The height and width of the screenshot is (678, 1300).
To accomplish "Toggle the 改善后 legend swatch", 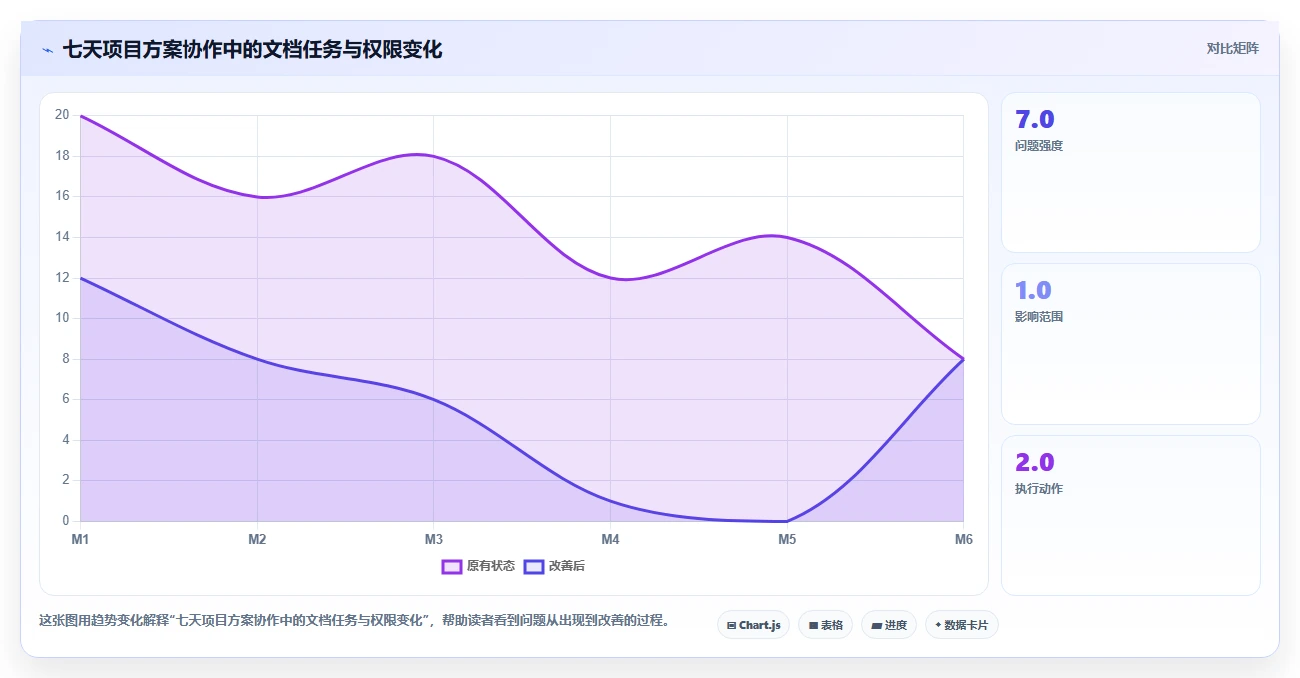I will point(534,566).
